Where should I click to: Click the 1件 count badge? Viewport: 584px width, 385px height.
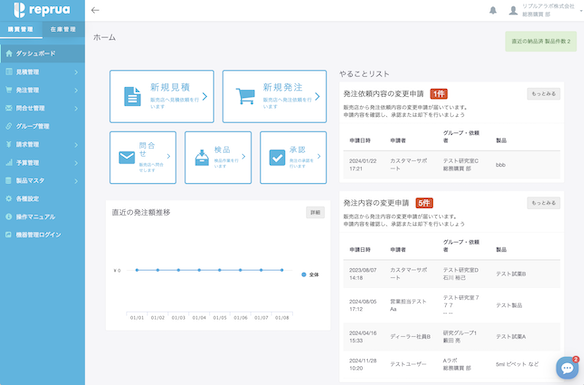coord(439,94)
